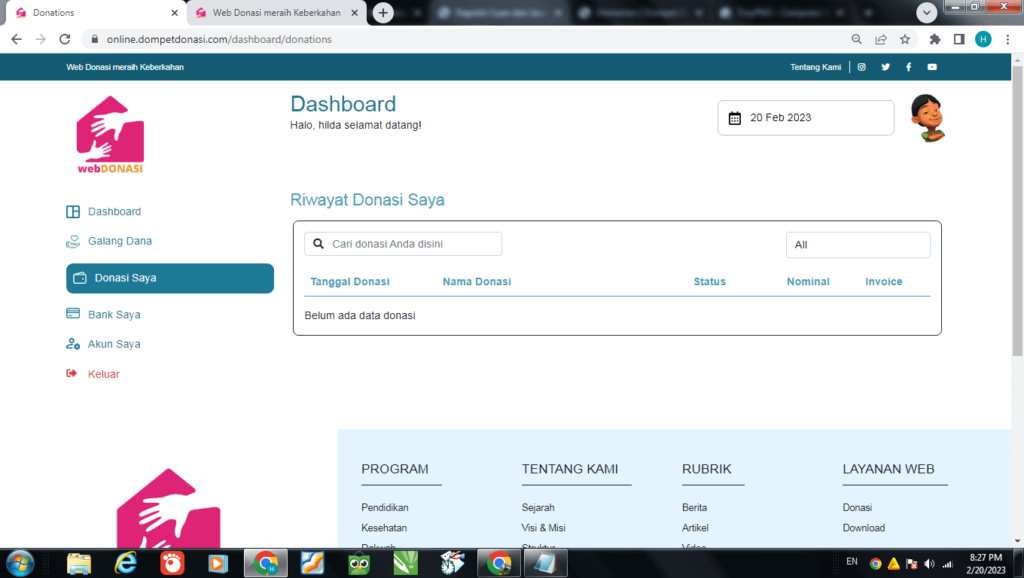
Task: Select Dashboard in the sidebar menu
Action: [114, 212]
